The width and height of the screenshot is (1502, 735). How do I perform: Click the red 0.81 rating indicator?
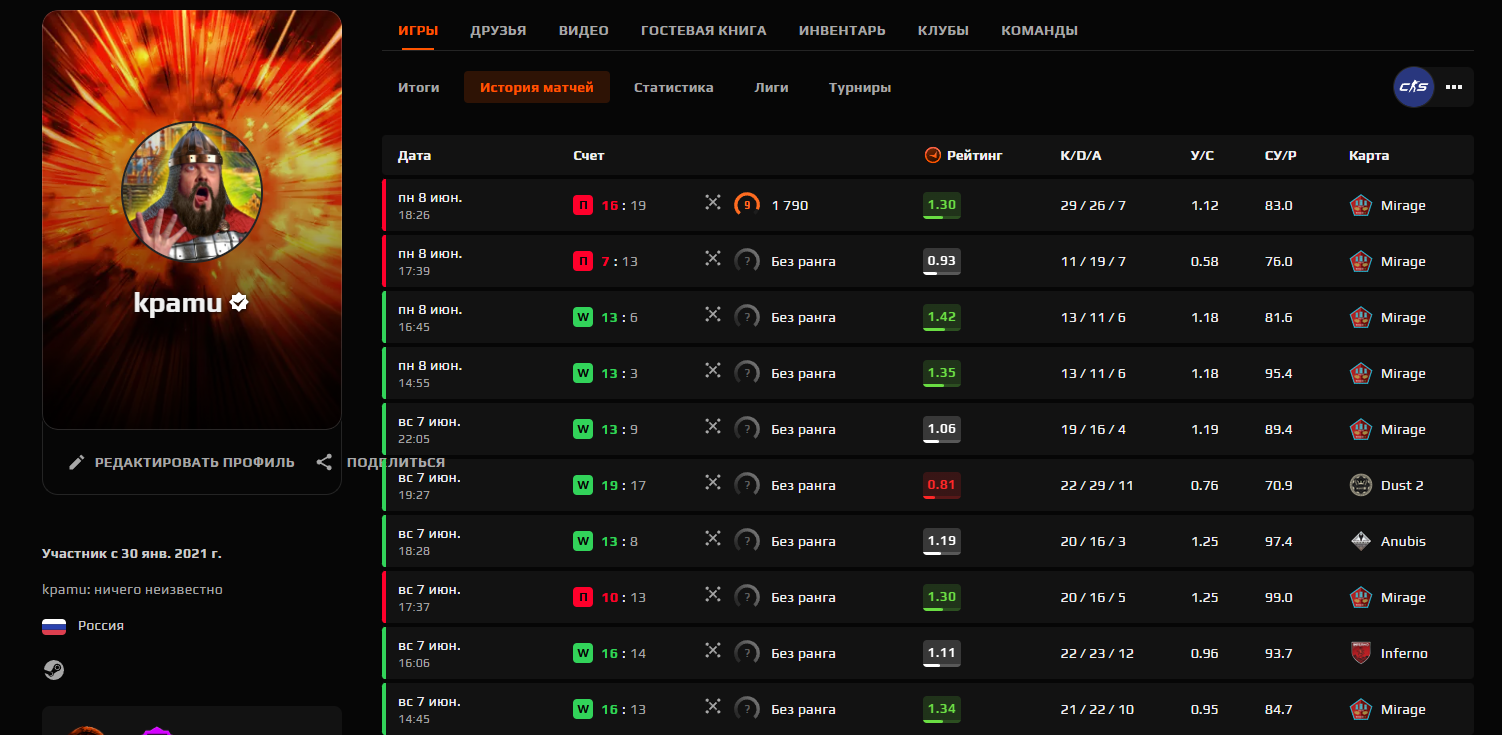pos(941,485)
